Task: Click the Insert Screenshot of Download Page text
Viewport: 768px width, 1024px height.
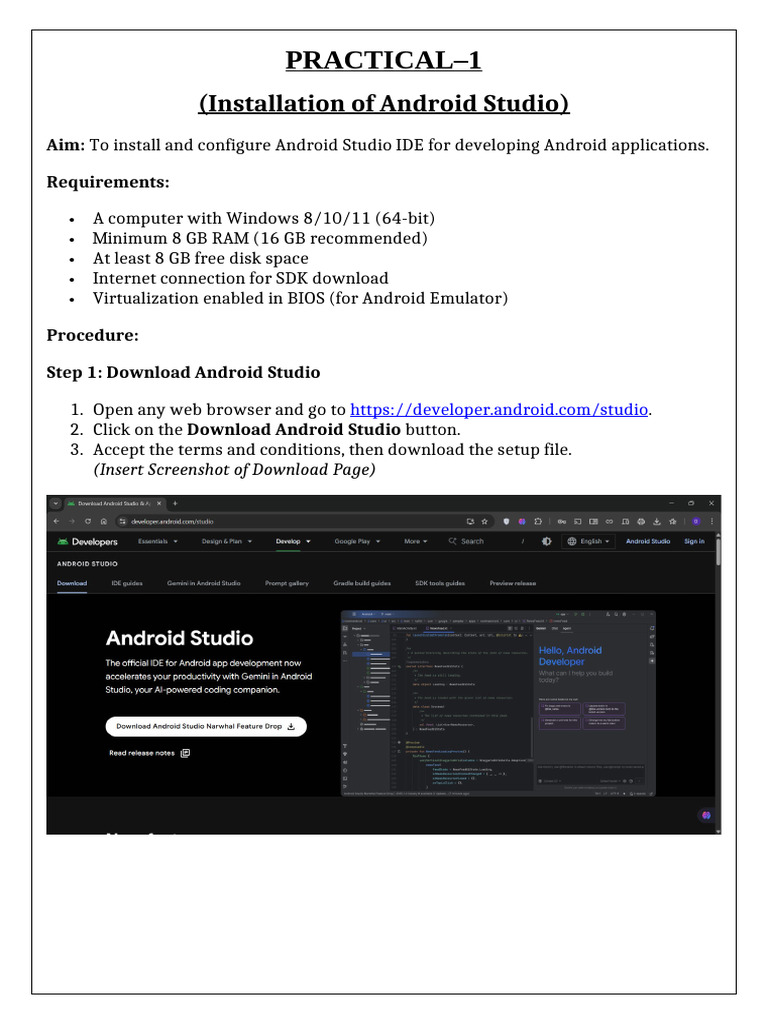Action: click(x=234, y=470)
